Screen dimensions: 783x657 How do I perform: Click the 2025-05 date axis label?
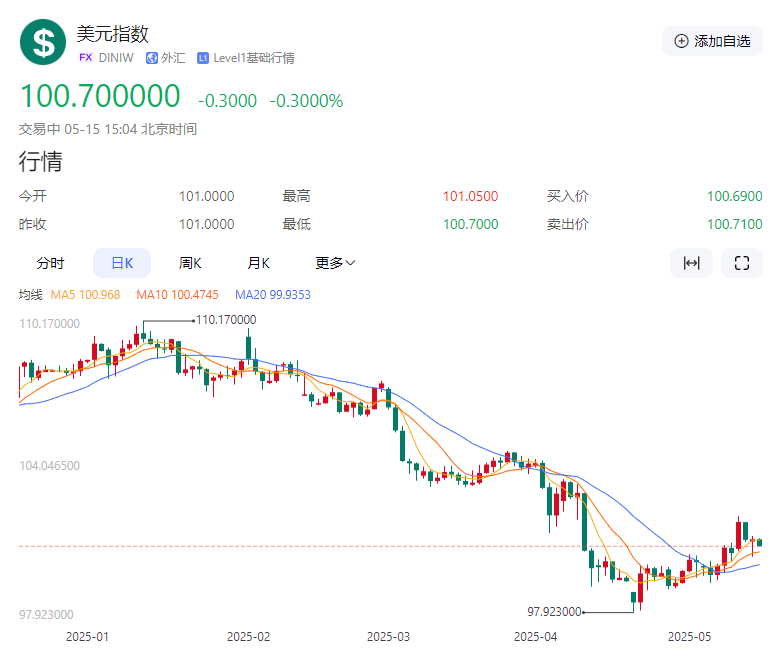[x=689, y=637]
